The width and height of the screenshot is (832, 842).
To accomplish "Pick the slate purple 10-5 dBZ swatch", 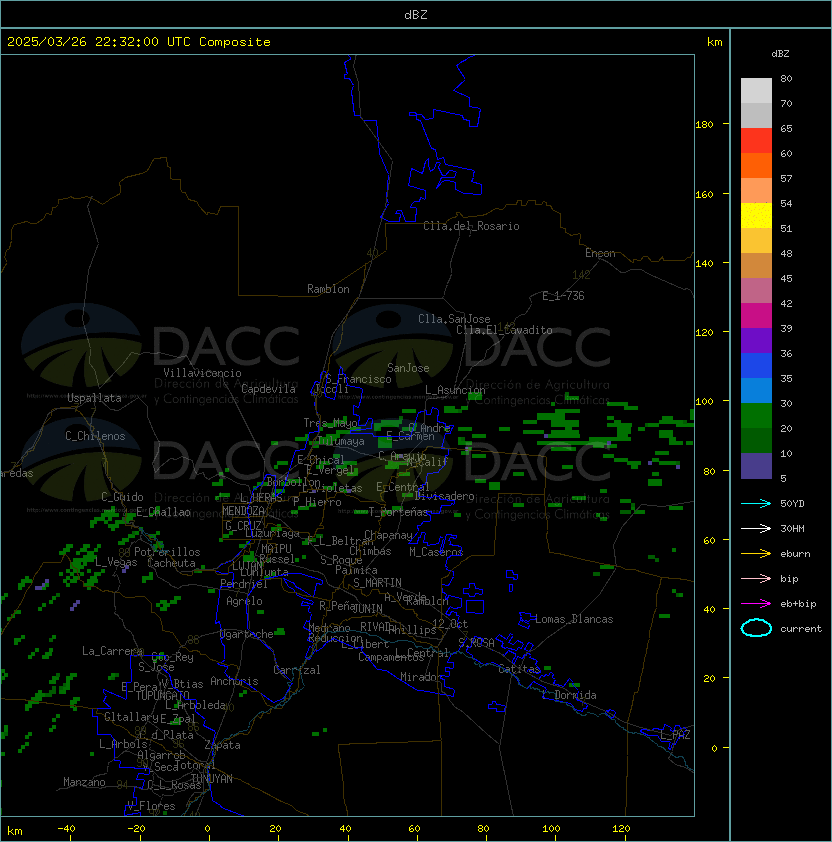I will pos(756,466).
